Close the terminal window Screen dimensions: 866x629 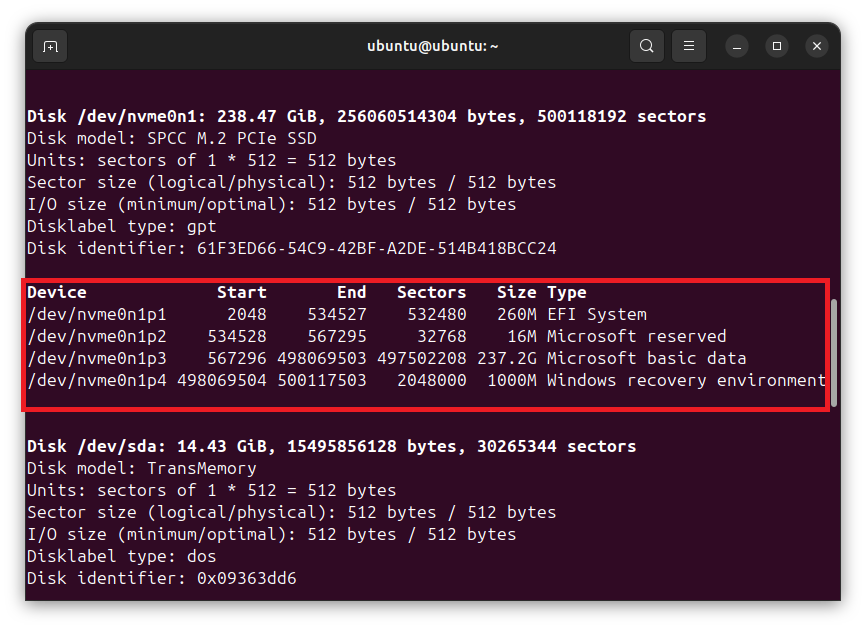click(x=817, y=46)
